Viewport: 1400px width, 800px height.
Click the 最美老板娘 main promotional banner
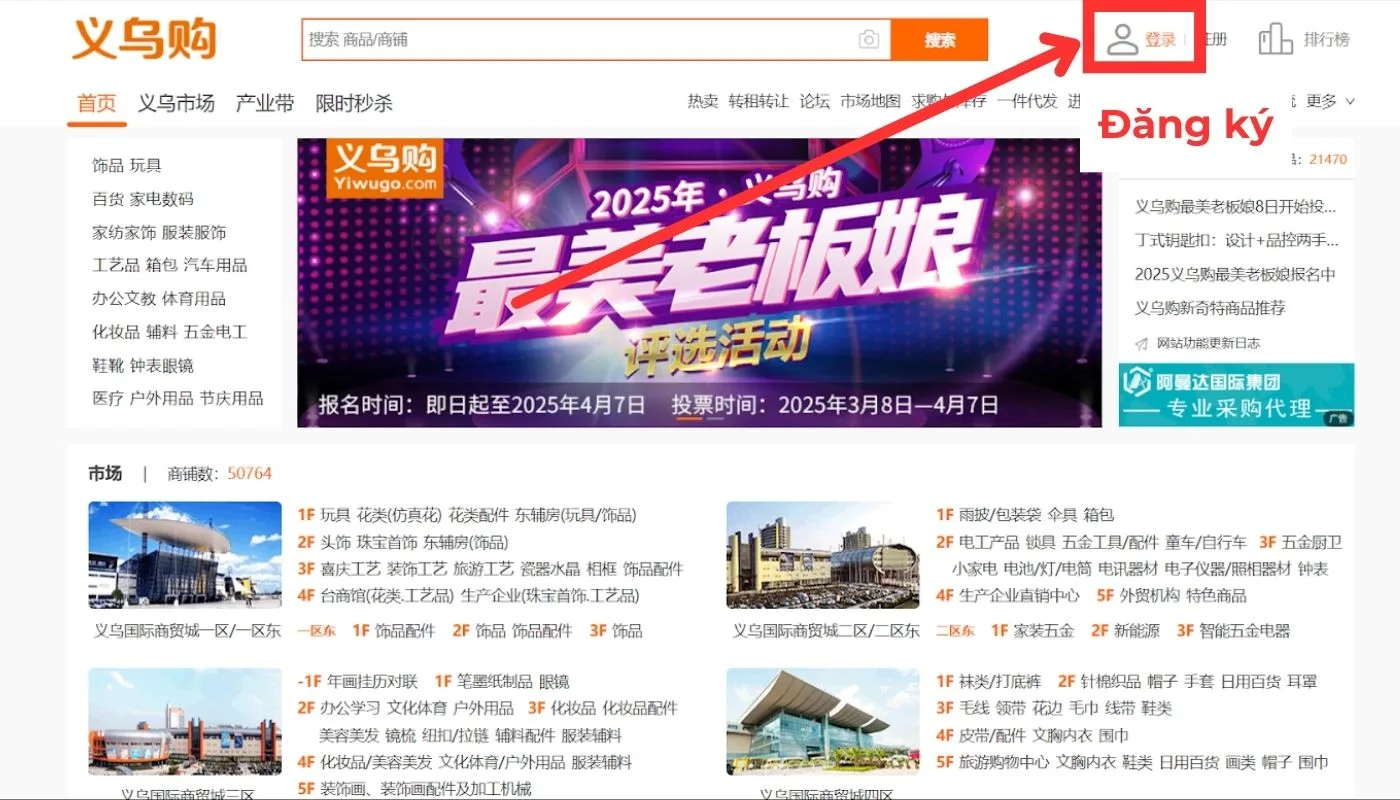(699, 283)
